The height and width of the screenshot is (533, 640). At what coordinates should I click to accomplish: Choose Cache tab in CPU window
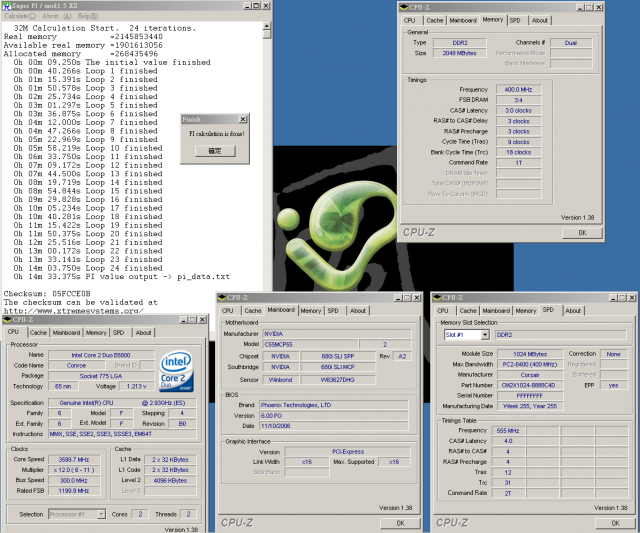click(x=38, y=333)
